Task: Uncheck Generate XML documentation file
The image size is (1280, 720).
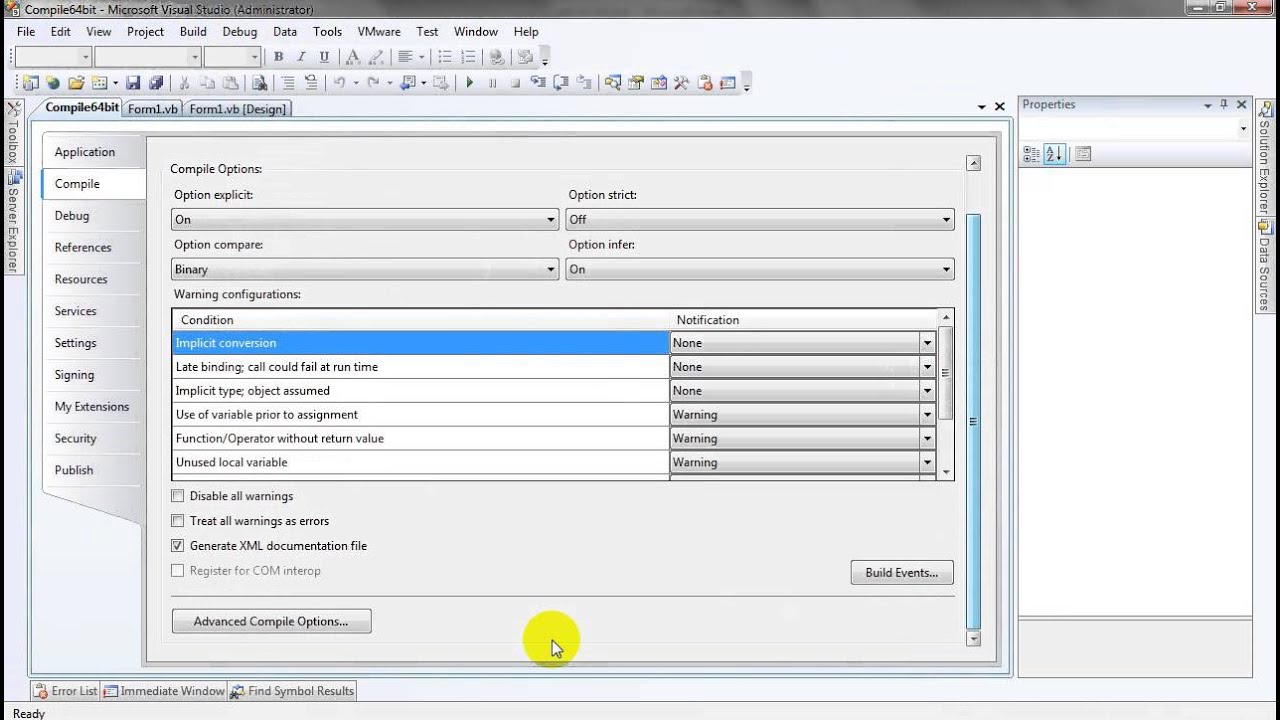Action: [178, 546]
